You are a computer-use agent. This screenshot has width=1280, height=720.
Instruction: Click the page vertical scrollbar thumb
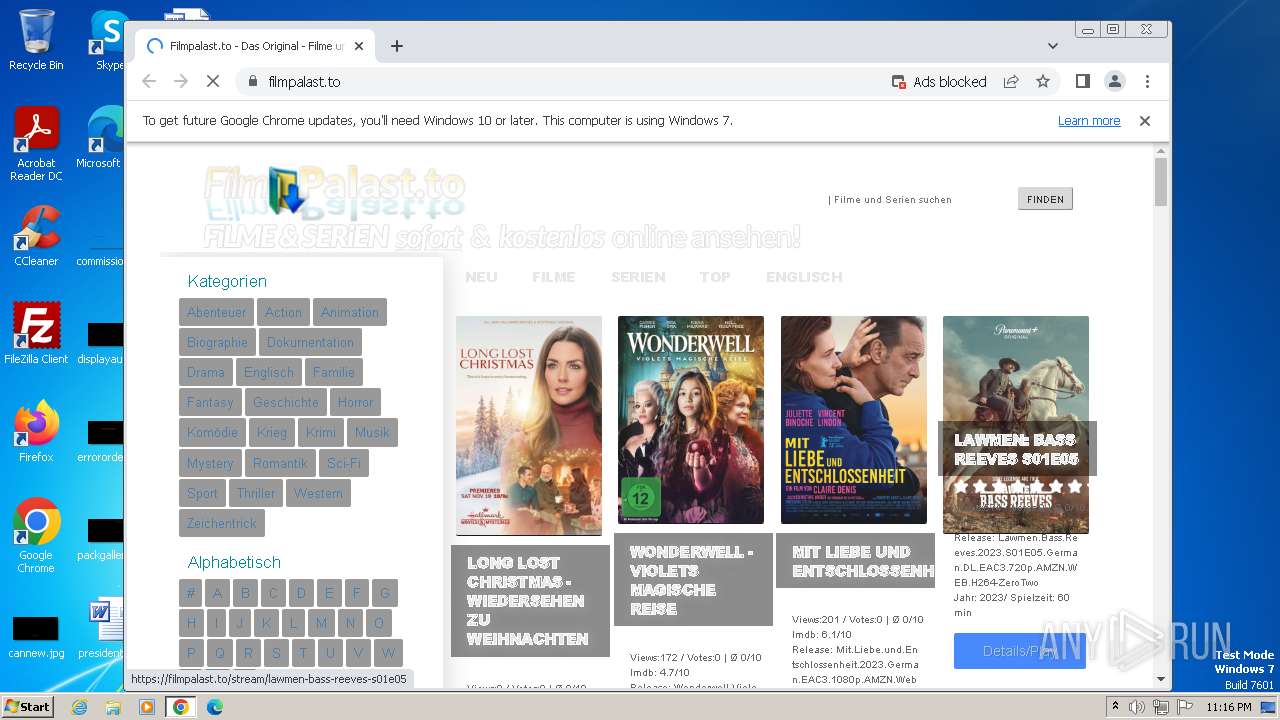coord(1160,181)
